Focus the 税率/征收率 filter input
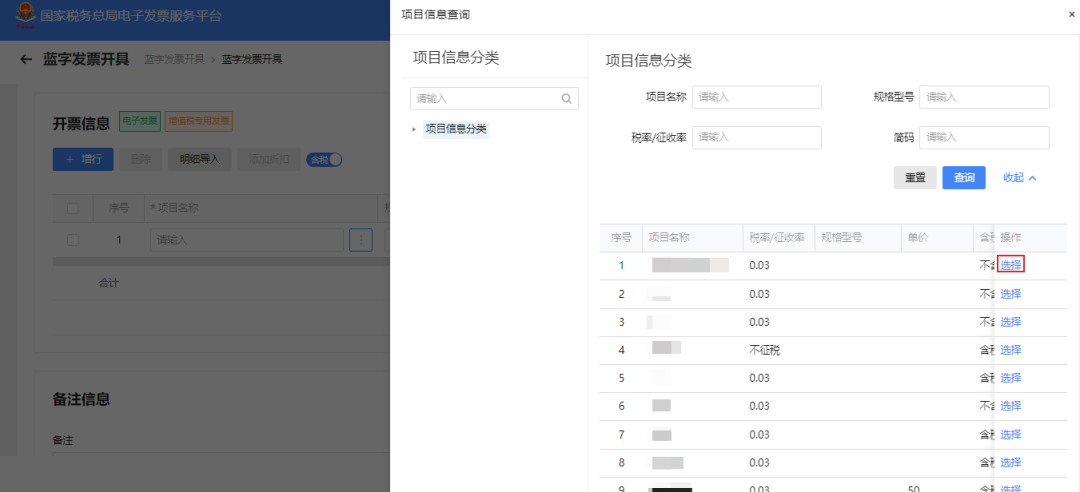This screenshot has height=492, width=1080. (757, 137)
